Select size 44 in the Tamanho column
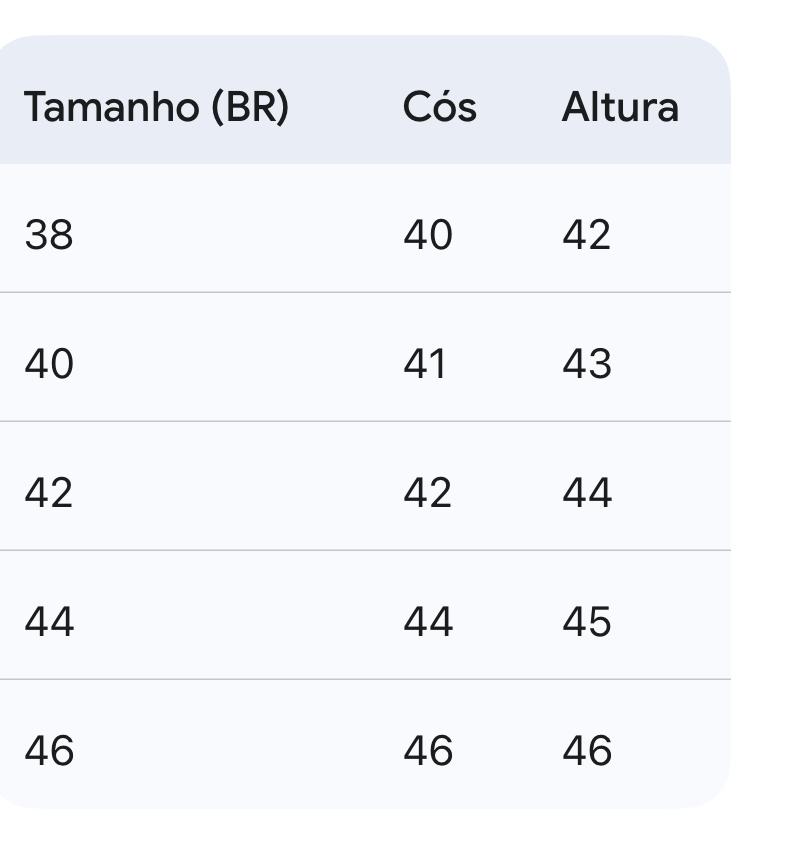Screen dimensions: 798x857 (x=49, y=622)
